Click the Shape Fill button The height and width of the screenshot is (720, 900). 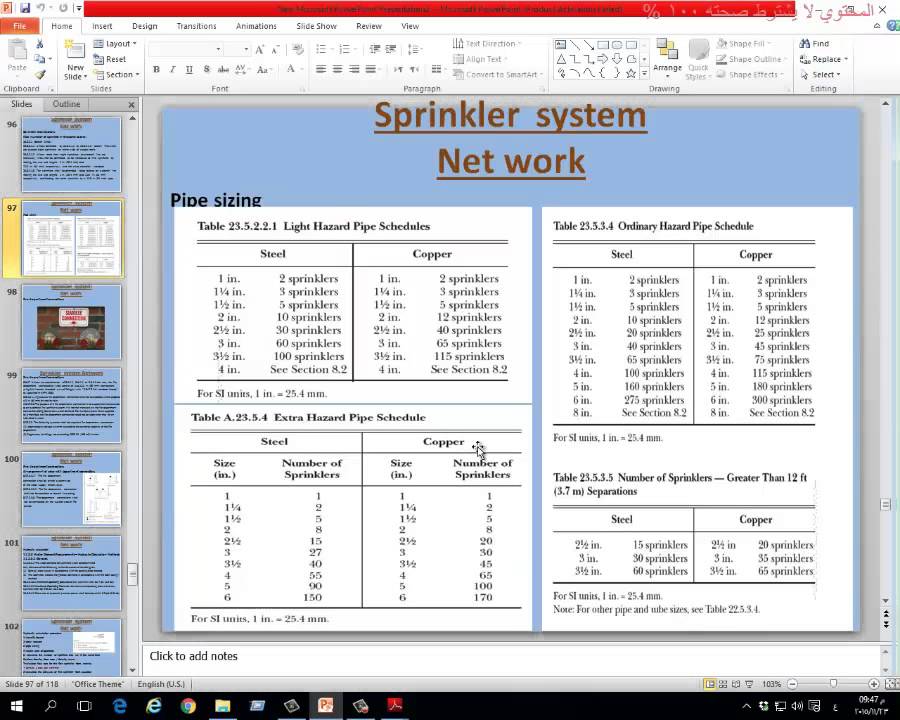(x=742, y=44)
